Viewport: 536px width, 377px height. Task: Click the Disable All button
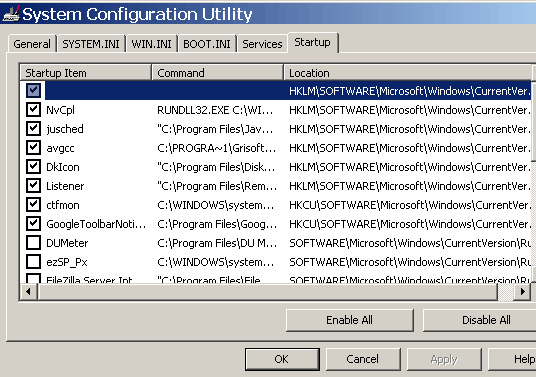point(480,320)
